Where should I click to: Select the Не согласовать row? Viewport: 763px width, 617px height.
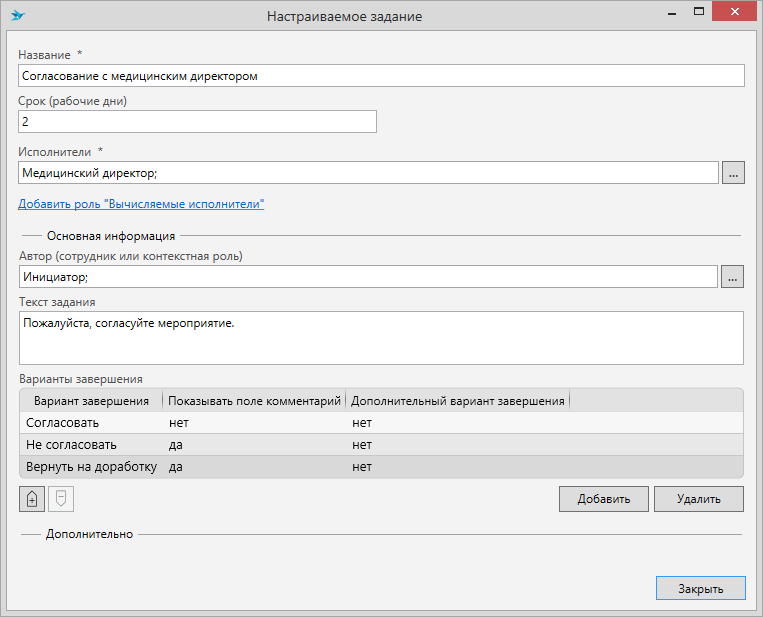click(x=381, y=445)
